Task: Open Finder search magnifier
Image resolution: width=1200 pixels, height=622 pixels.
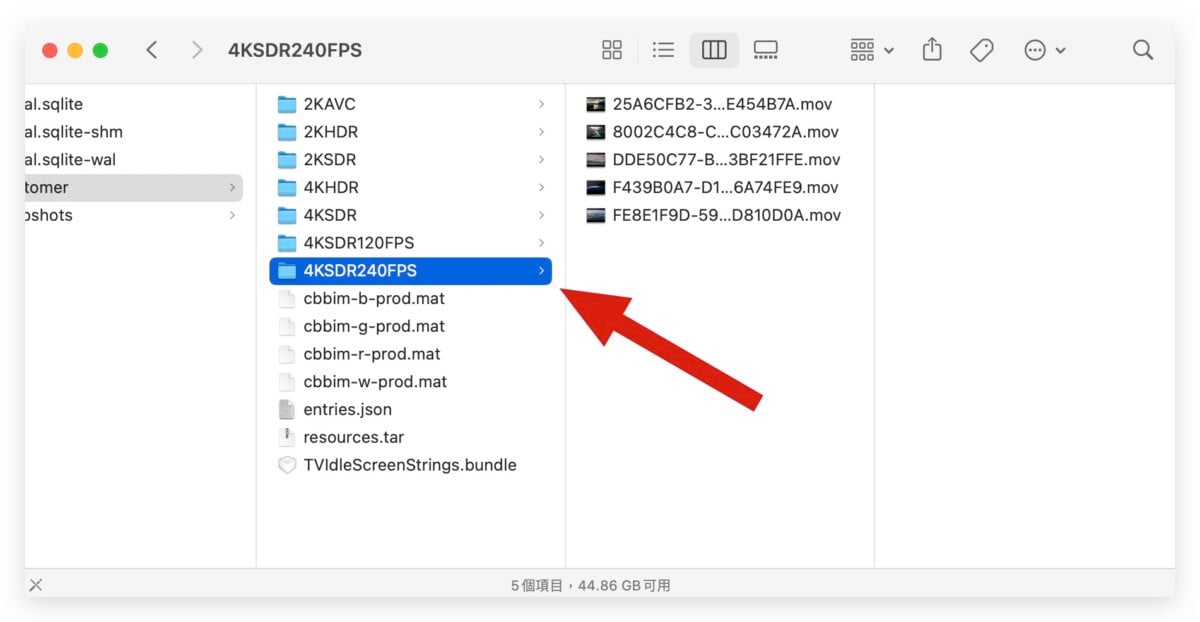Action: pyautogui.click(x=1143, y=50)
